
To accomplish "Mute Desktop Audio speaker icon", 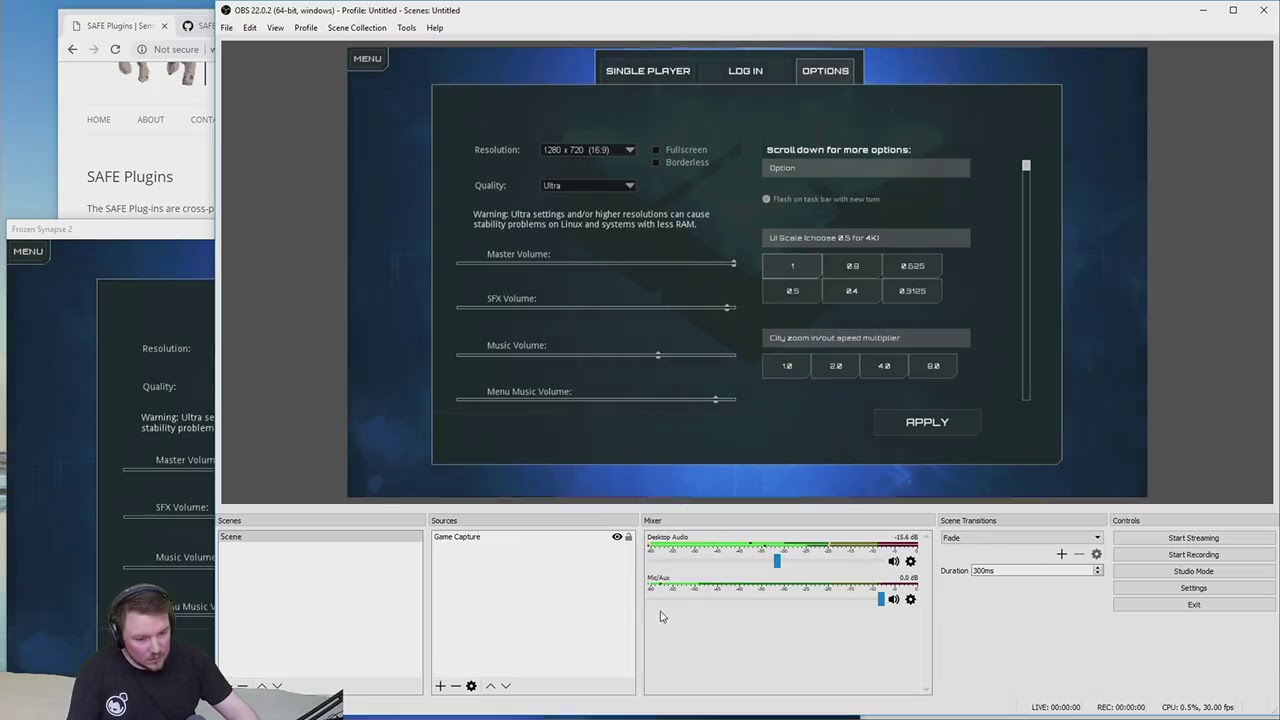I will click(894, 561).
